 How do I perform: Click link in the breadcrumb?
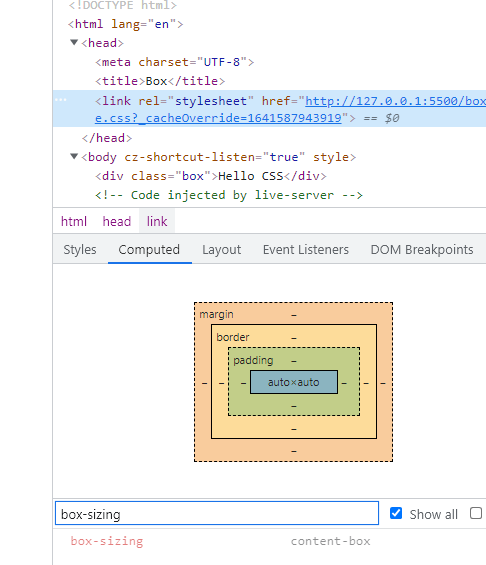coord(157,221)
